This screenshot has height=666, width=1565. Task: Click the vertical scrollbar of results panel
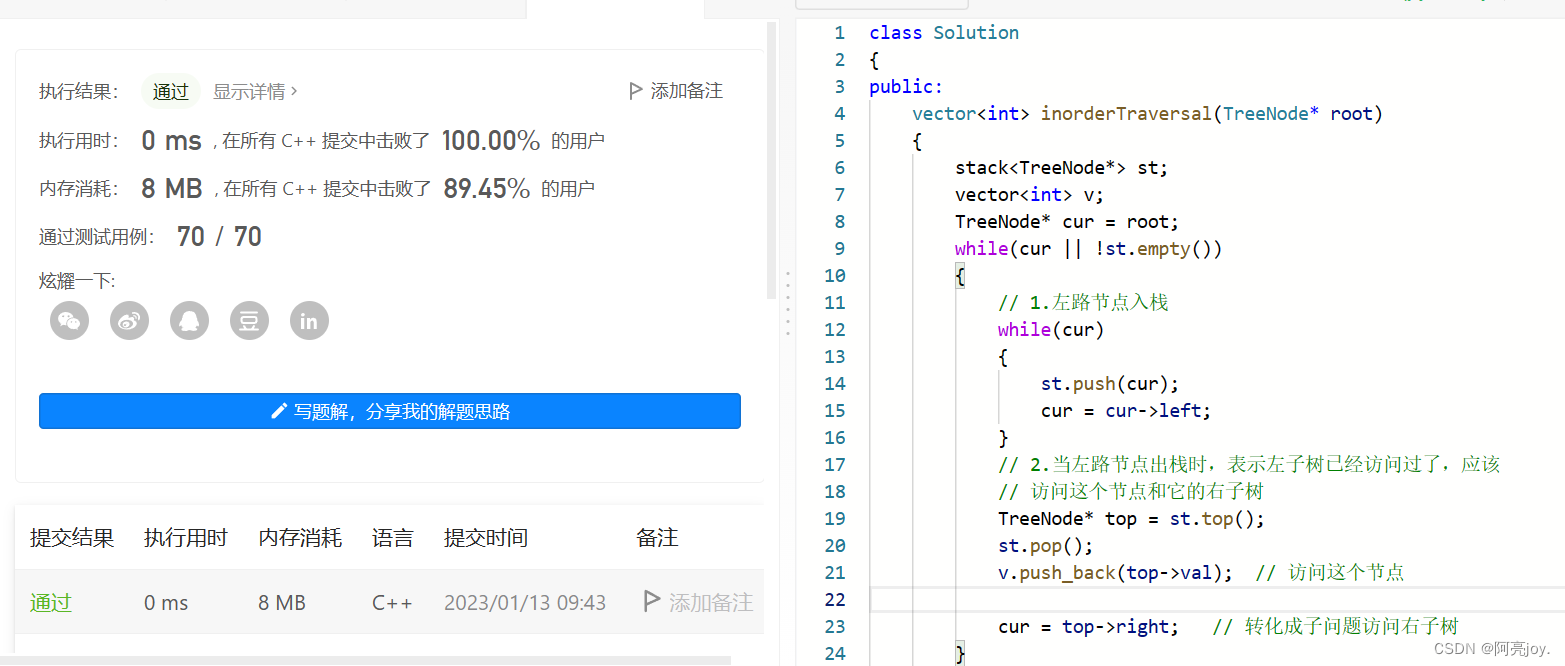pos(771,160)
